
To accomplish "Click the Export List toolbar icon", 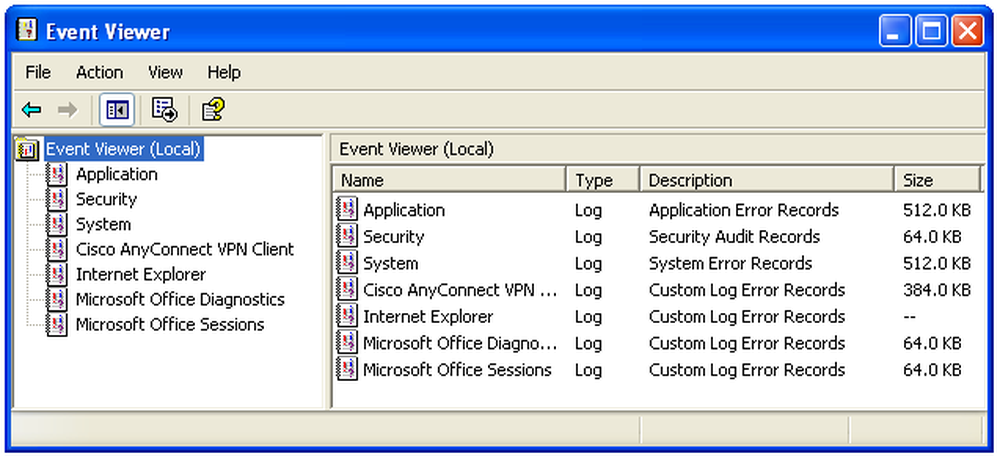I will point(165,110).
